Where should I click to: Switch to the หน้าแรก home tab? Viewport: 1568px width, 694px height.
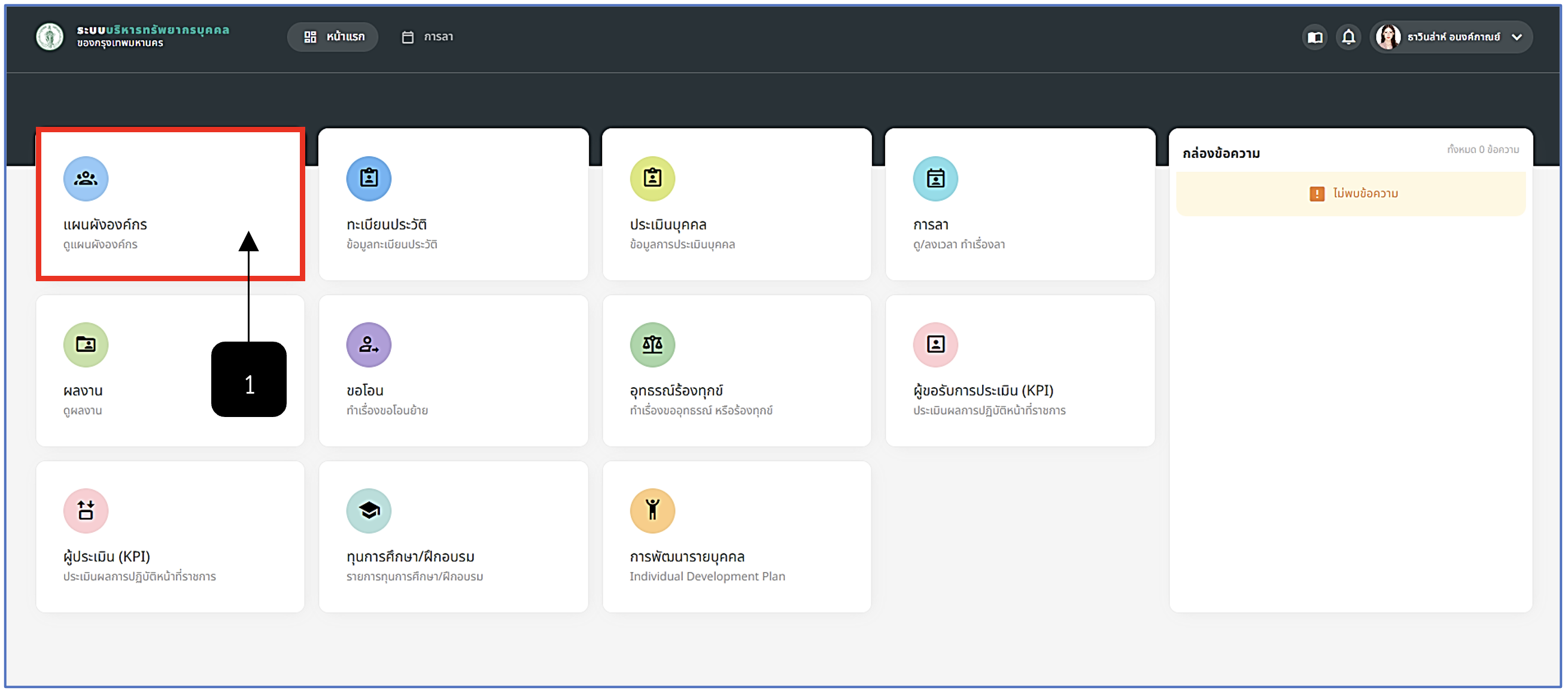333,37
